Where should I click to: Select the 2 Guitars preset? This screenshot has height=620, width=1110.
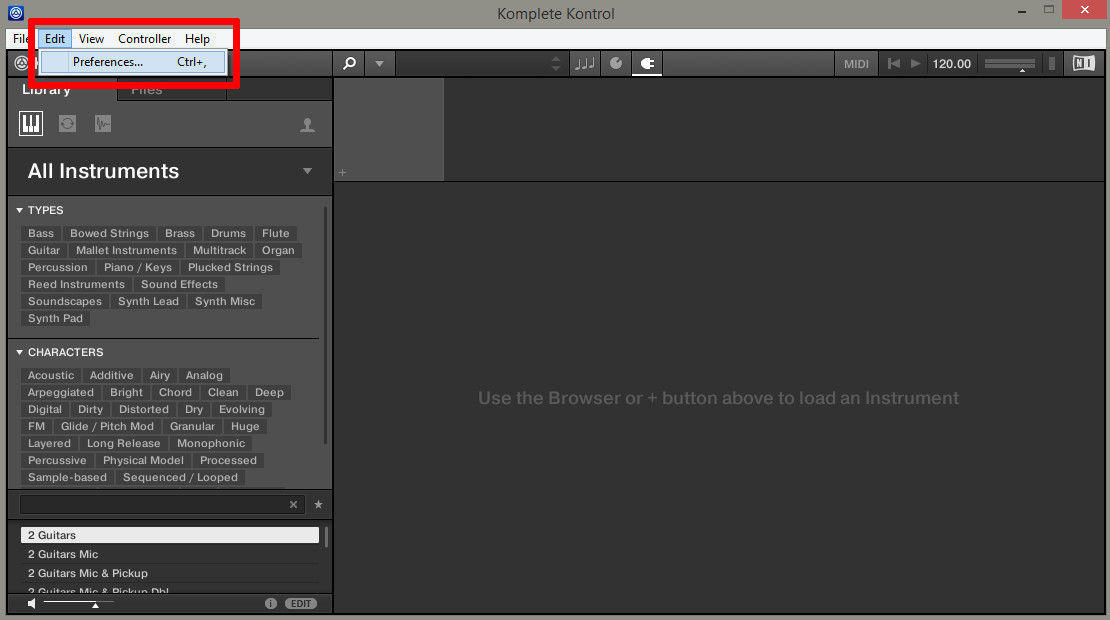click(170, 535)
